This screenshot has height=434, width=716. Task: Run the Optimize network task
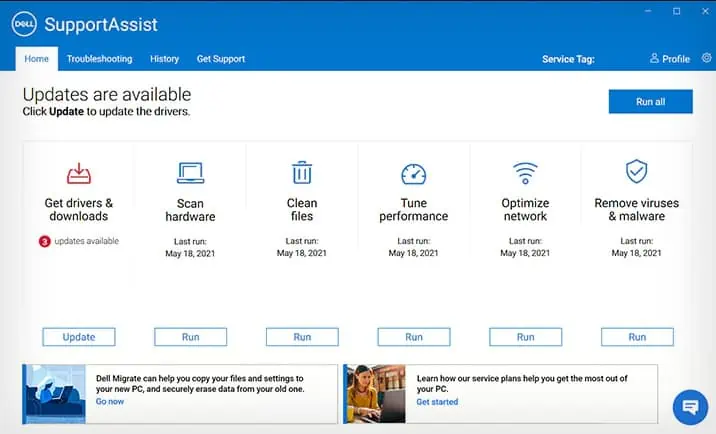click(525, 337)
